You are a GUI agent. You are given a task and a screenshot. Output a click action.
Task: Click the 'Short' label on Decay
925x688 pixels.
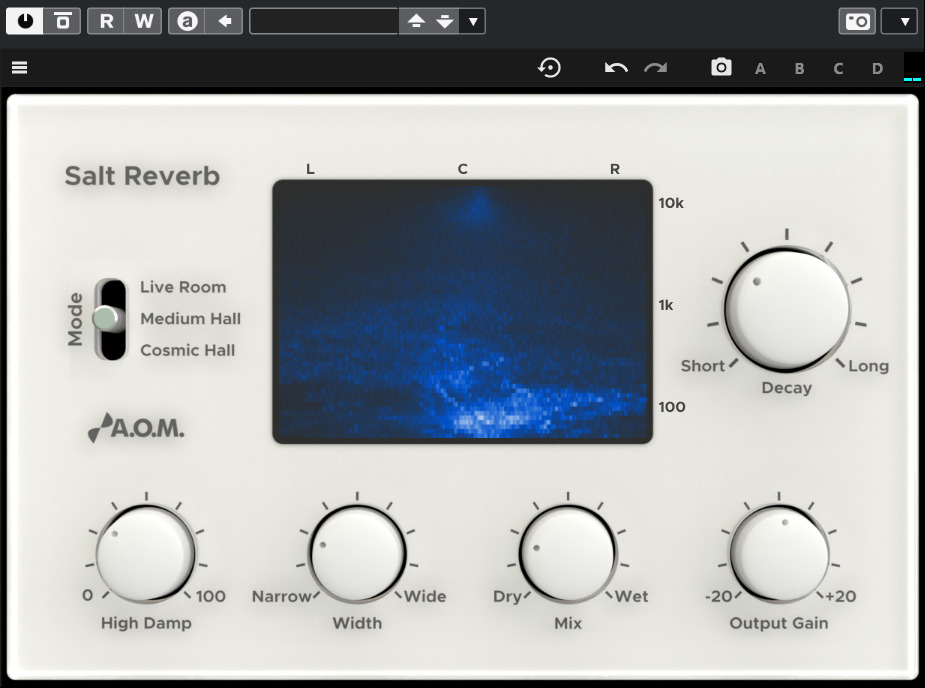tap(703, 366)
